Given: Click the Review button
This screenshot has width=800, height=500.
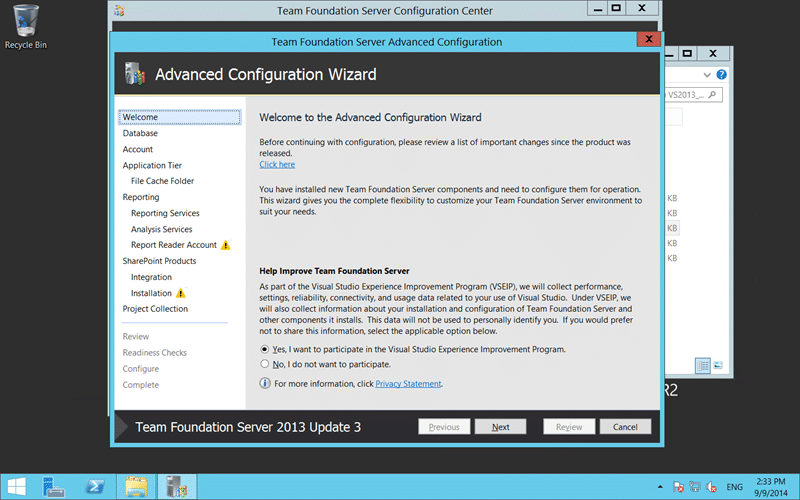Looking at the screenshot, I should pos(569,427).
